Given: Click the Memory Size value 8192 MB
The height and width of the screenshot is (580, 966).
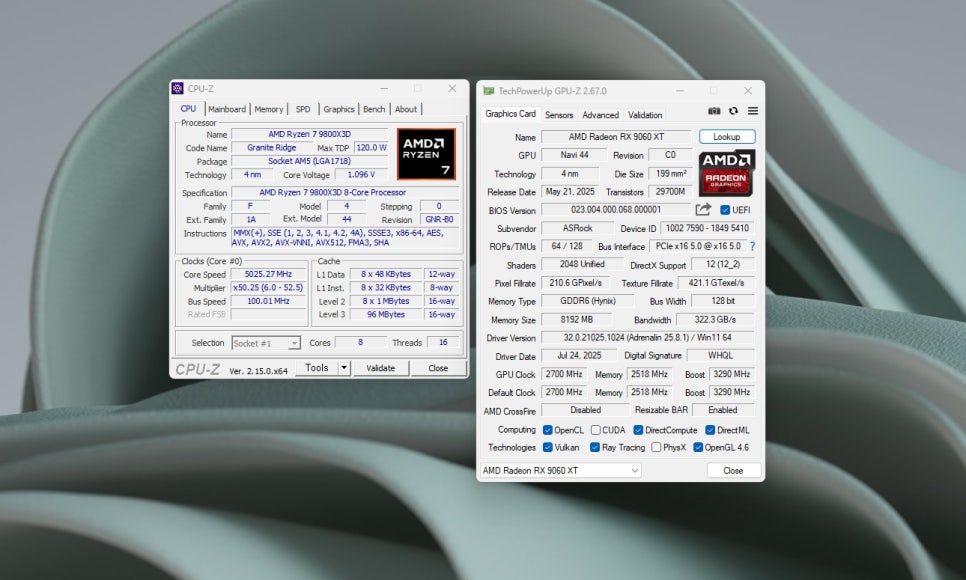Looking at the screenshot, I should (x=577, y=319).
